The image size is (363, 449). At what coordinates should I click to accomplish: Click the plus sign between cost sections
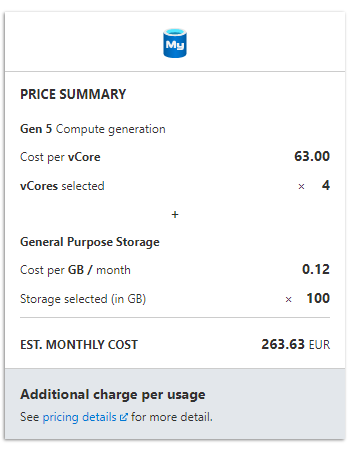point(175,214)
